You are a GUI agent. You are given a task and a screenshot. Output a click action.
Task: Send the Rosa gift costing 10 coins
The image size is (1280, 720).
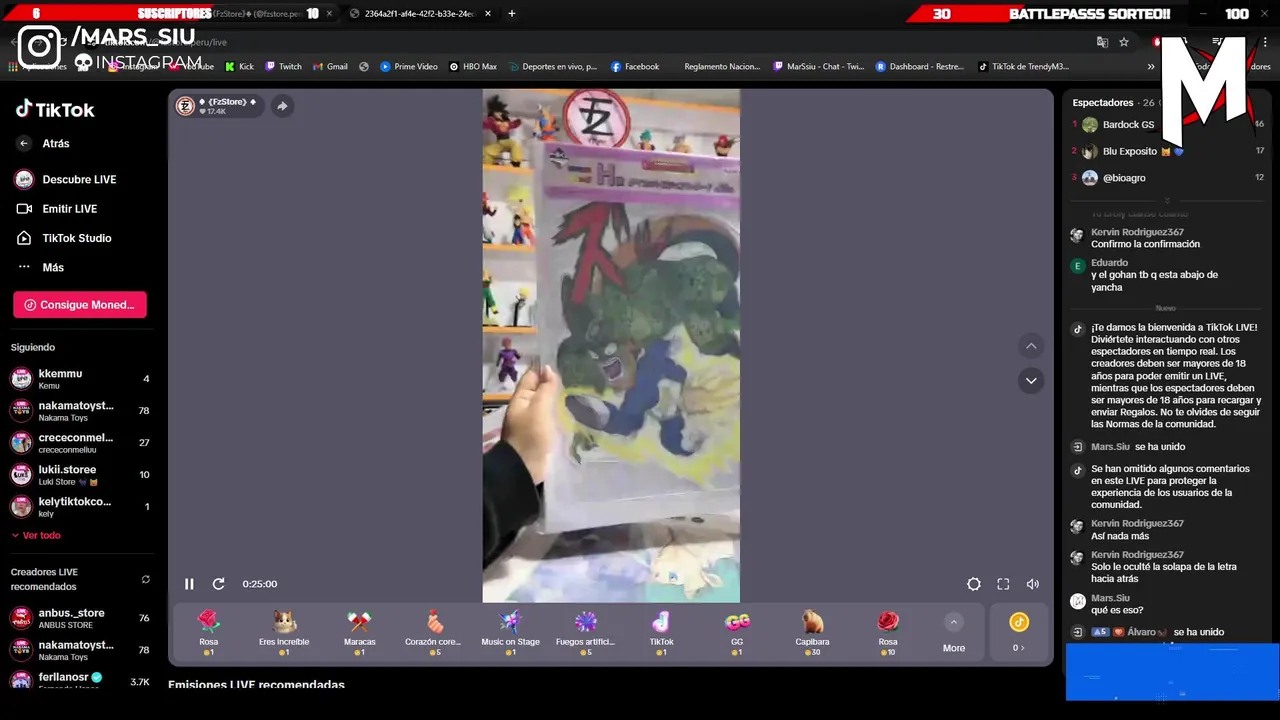[888, 632]
